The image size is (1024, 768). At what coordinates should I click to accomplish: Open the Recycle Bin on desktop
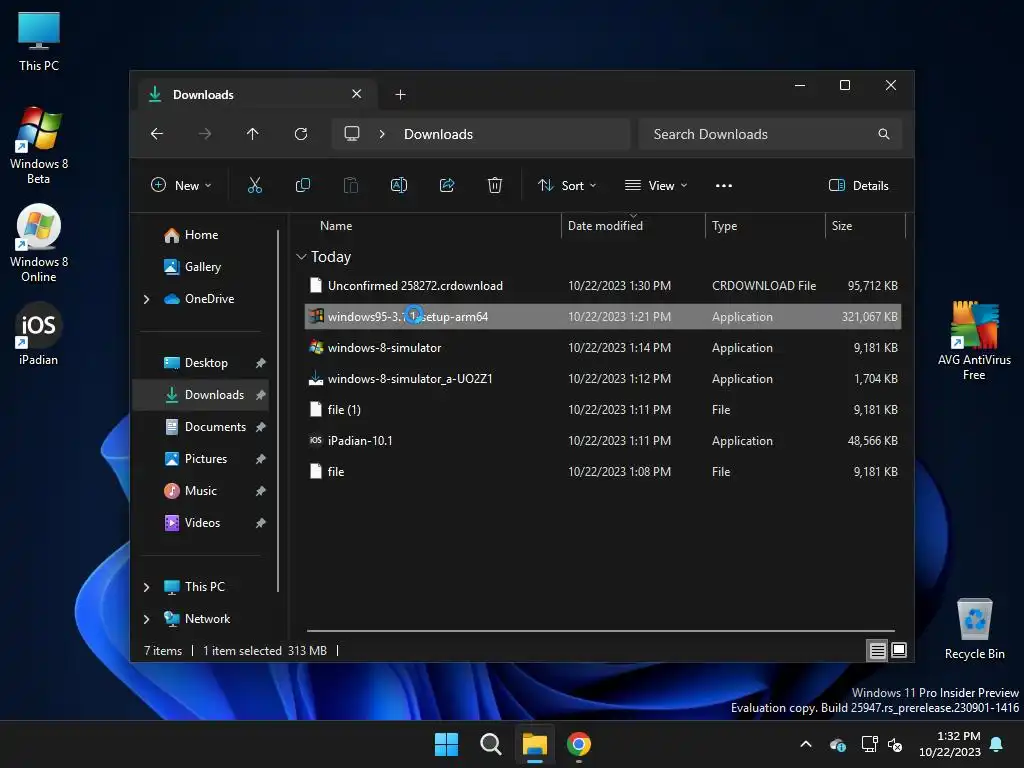click(x=974, y=629)
